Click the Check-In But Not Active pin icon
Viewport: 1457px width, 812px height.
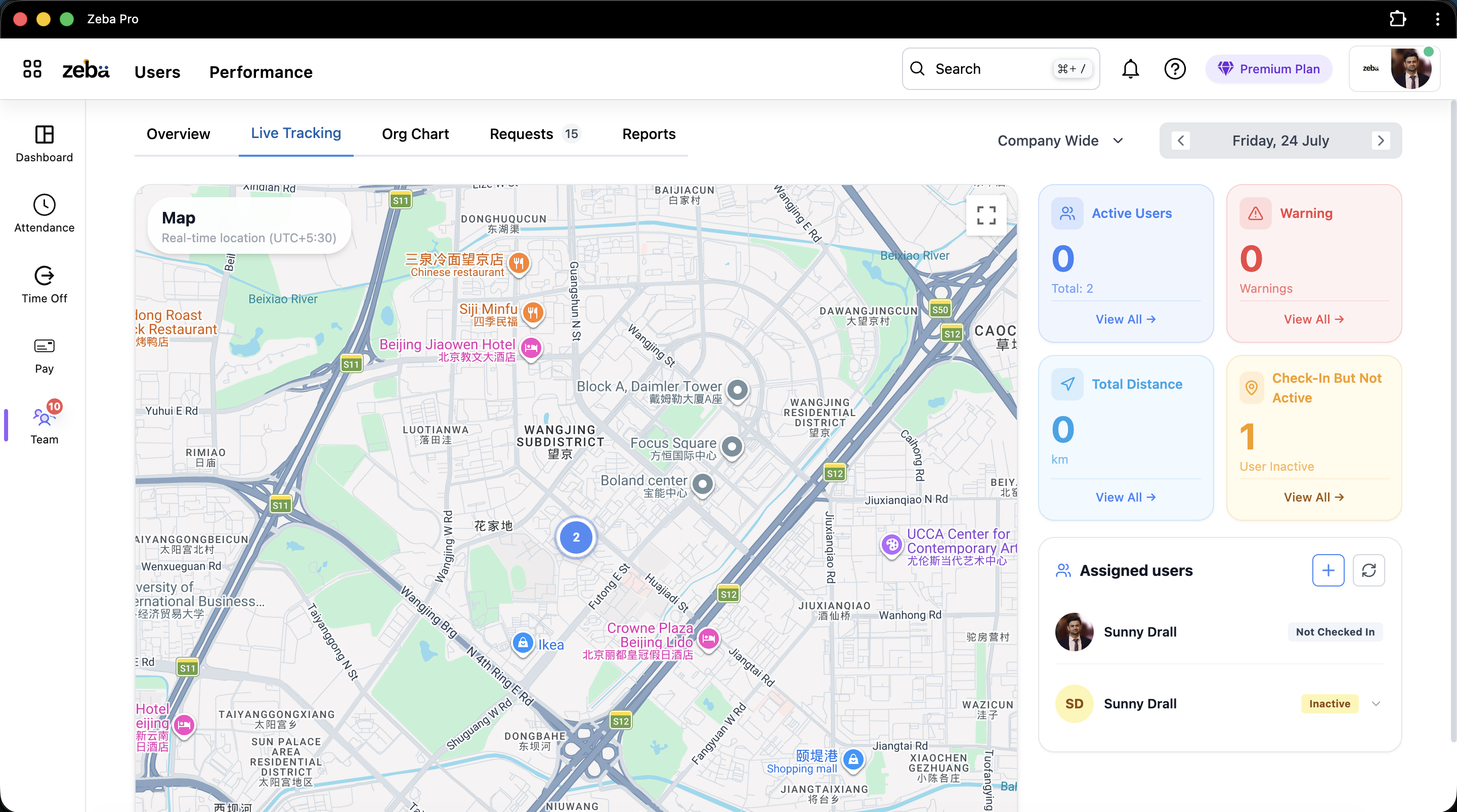(x=1252, y=388)
